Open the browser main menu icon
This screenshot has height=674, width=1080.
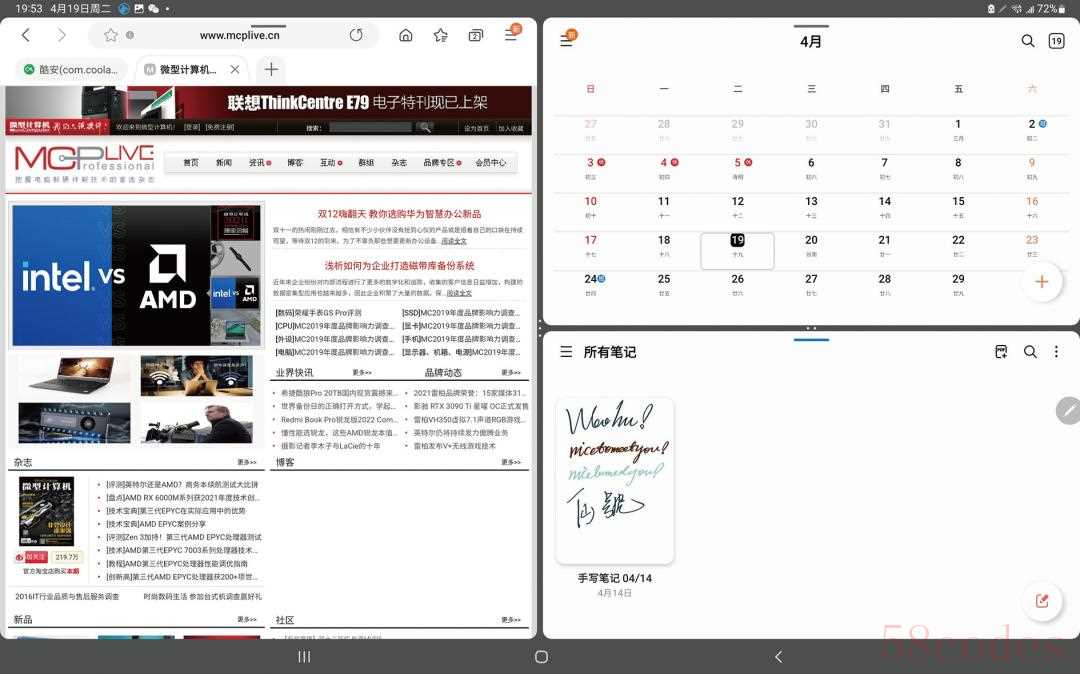point(512,34)
